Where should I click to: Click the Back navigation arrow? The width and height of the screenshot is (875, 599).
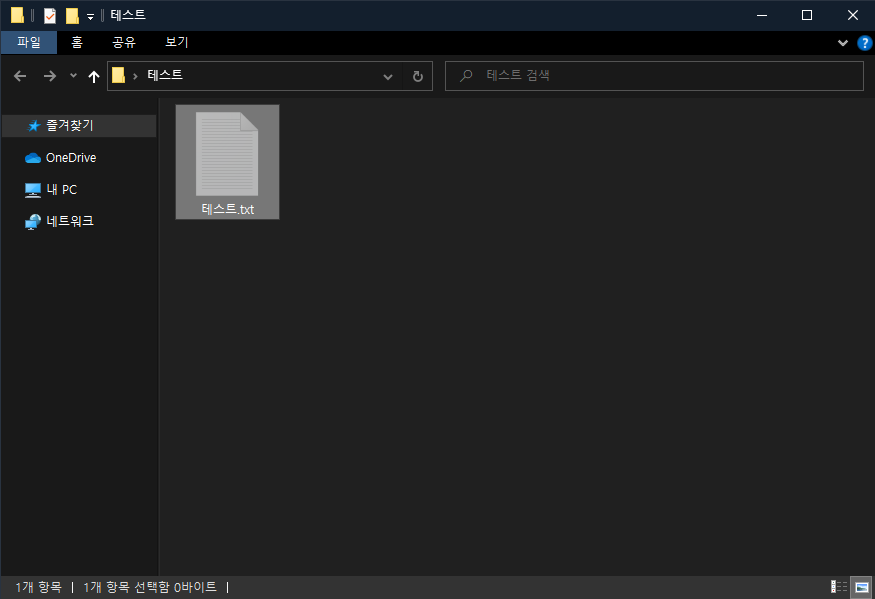[19, 75]
